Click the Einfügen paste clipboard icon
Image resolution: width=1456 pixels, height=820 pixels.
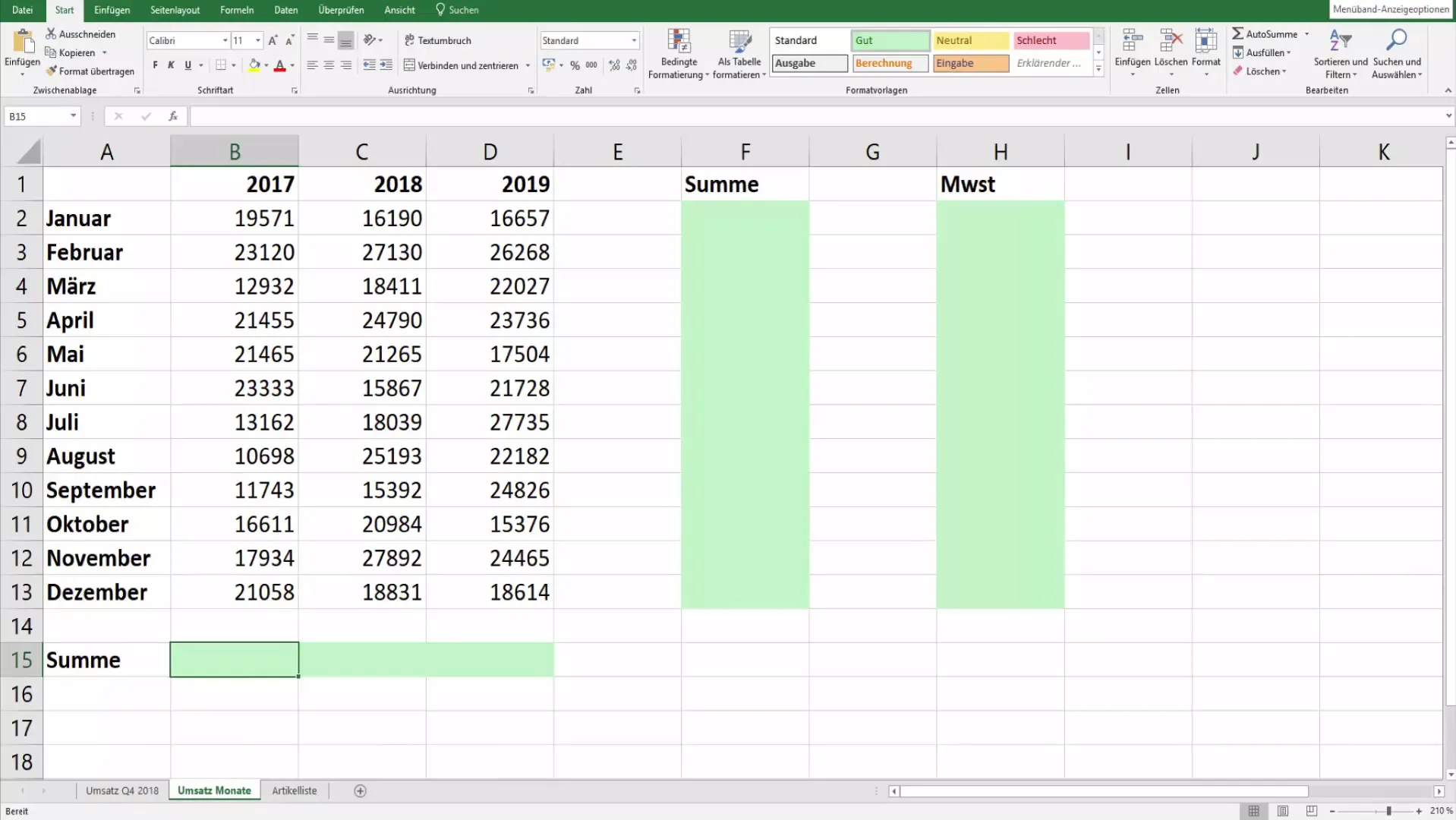[23, 42]
